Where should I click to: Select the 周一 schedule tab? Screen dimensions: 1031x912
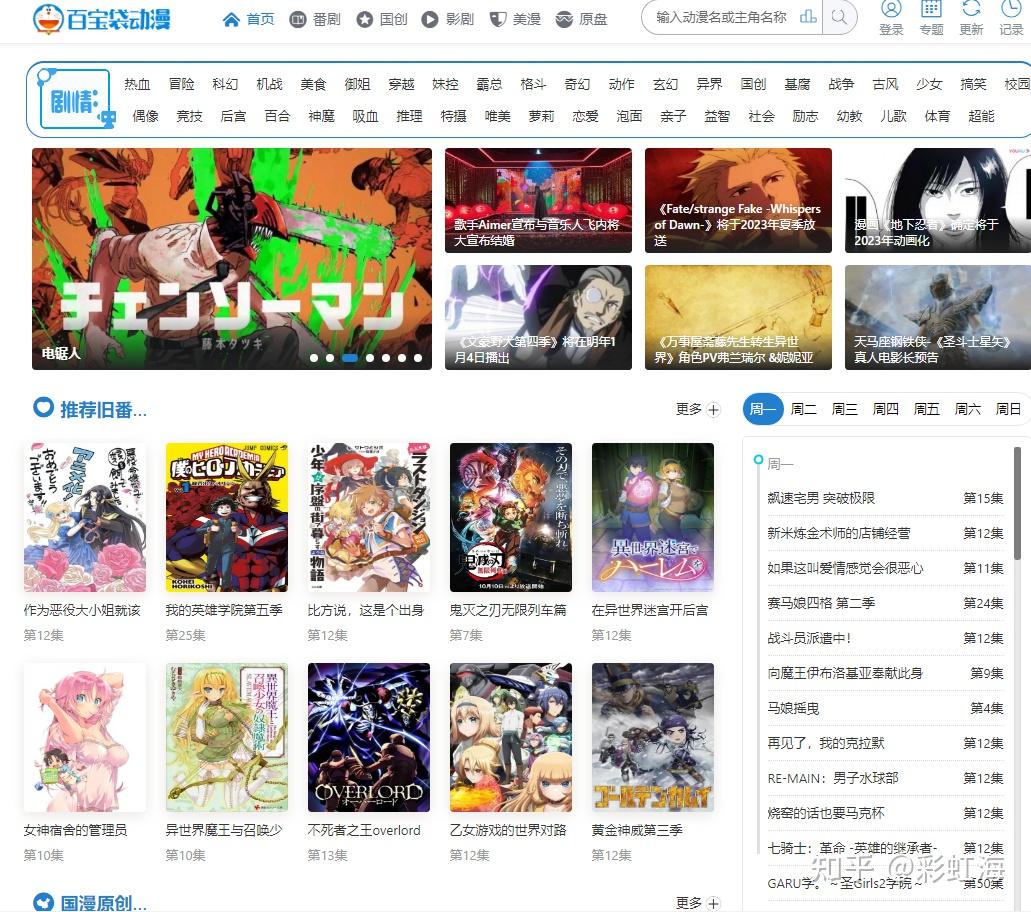(763, 409)
